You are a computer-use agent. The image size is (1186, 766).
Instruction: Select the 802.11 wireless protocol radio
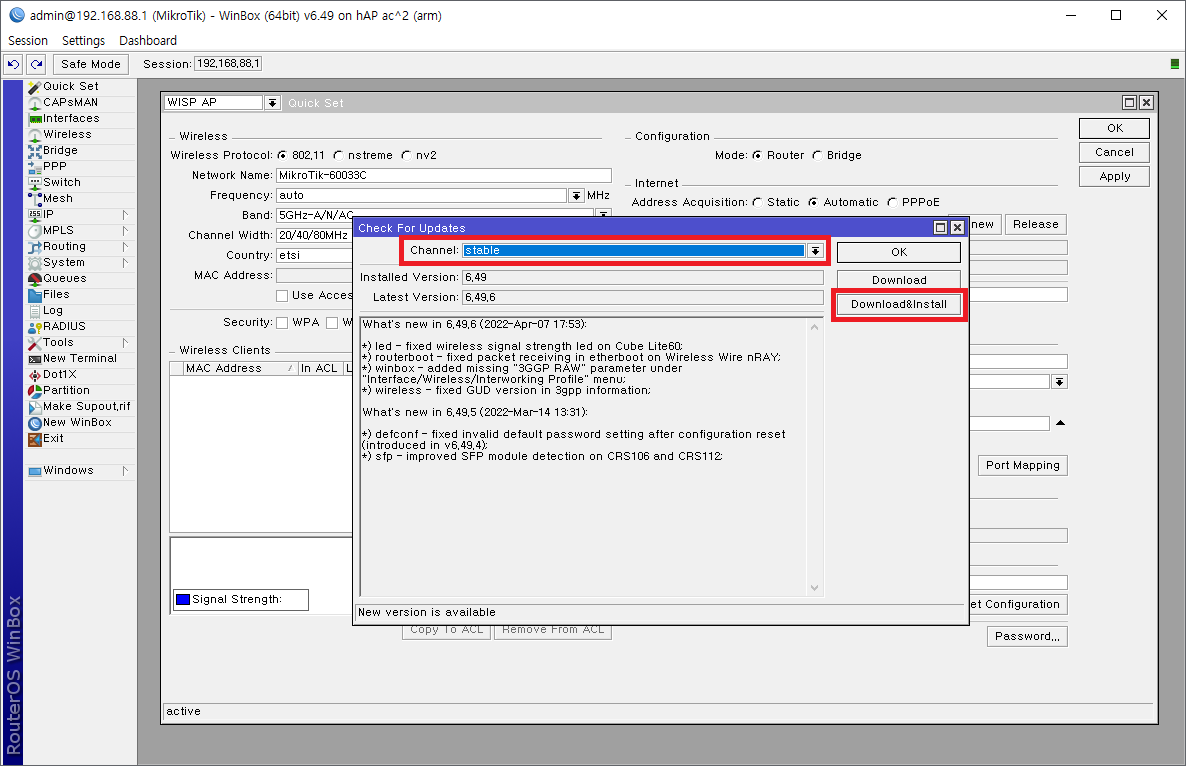282,155
